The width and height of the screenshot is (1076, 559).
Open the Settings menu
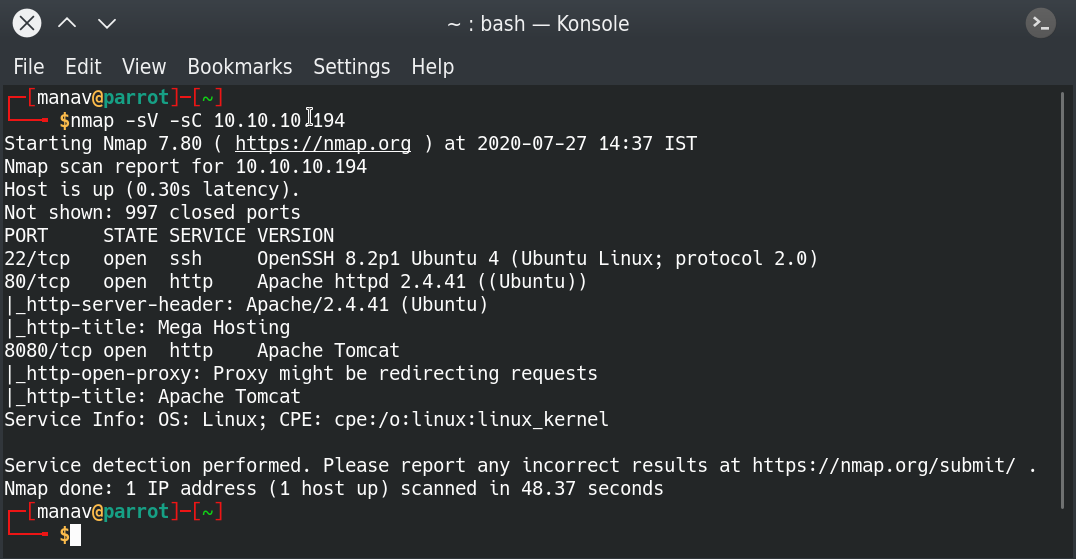[351, 67]
